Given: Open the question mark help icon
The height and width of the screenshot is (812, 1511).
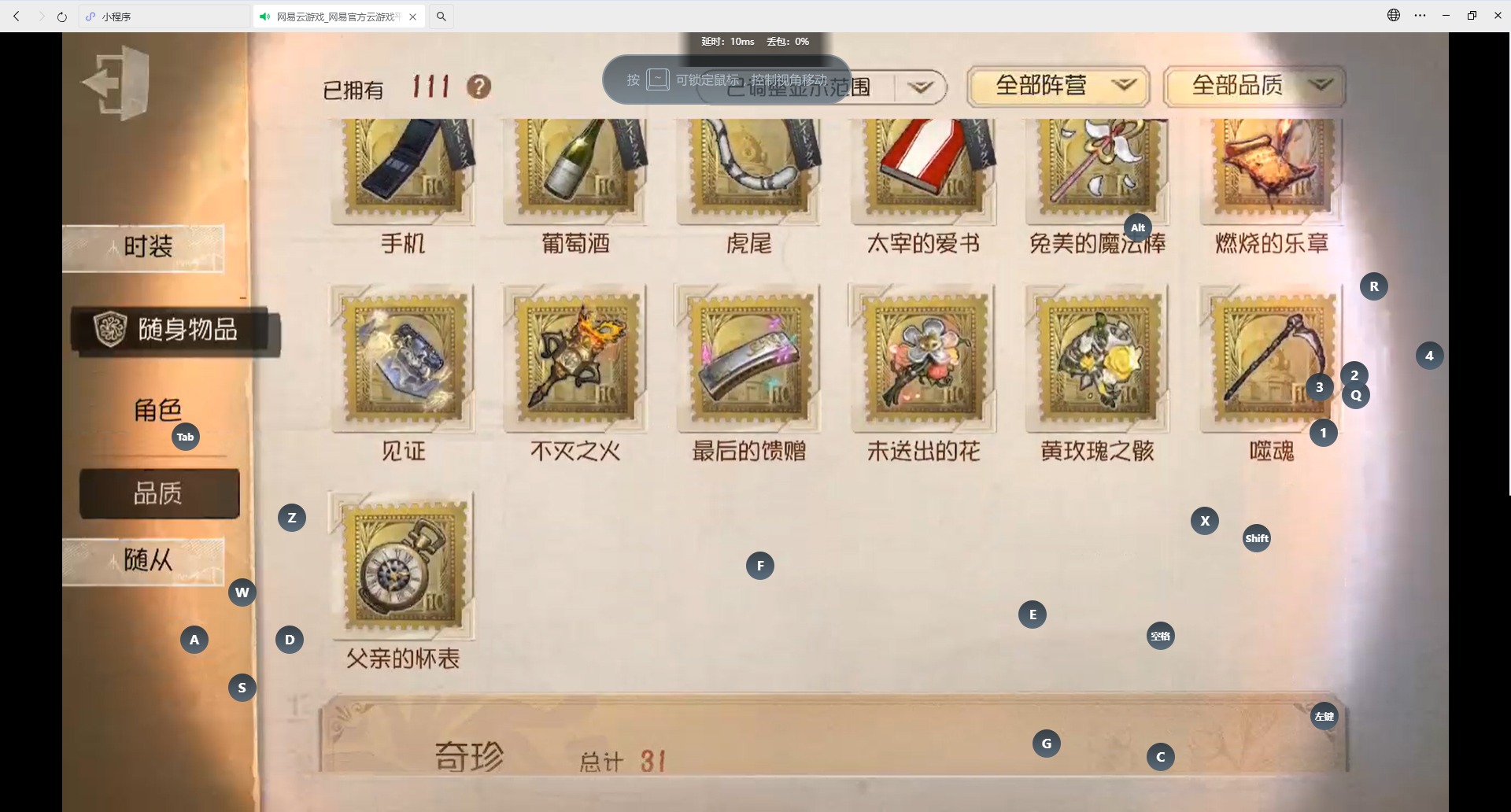Looking at the screenshot, I should pyautogui.click(x=478, y=87).
